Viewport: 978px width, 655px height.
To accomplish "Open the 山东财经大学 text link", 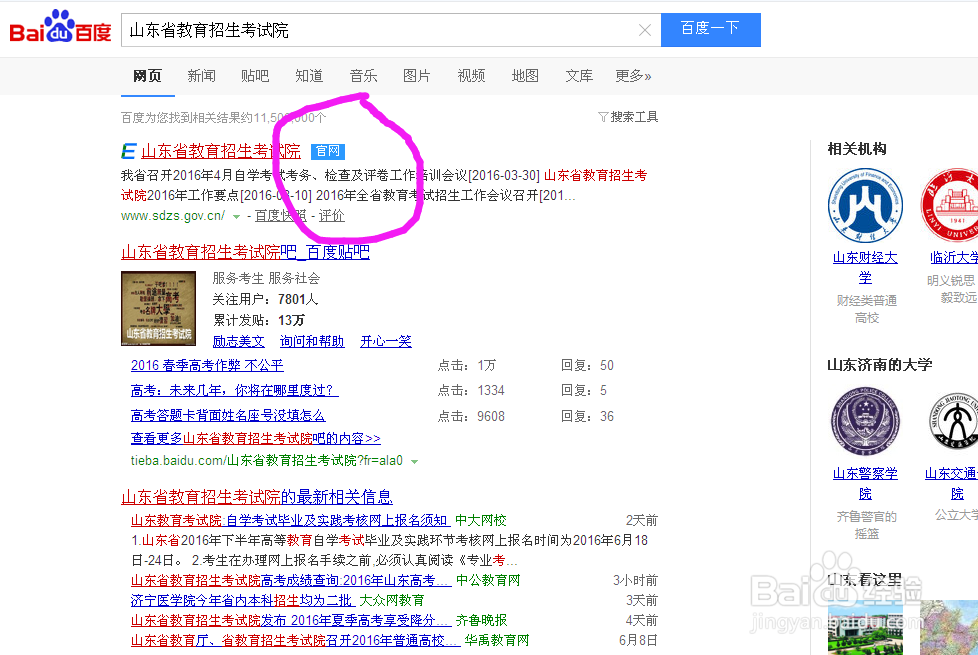I will (865, 268).
